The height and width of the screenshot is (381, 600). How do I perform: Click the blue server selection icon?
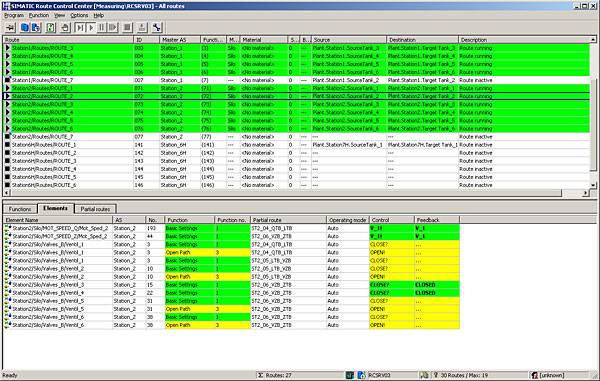25,28
